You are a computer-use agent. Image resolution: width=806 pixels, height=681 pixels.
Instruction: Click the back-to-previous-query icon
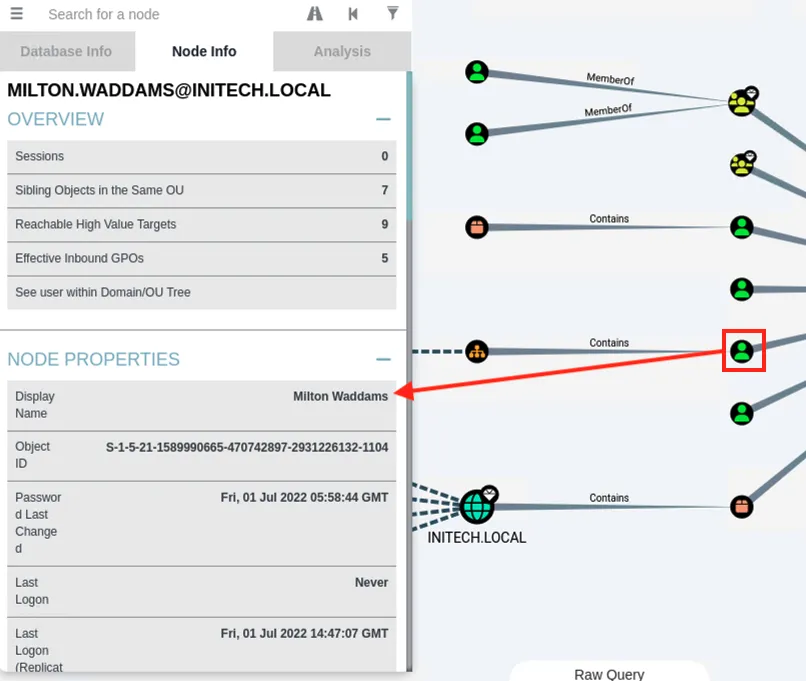(353, 14)
